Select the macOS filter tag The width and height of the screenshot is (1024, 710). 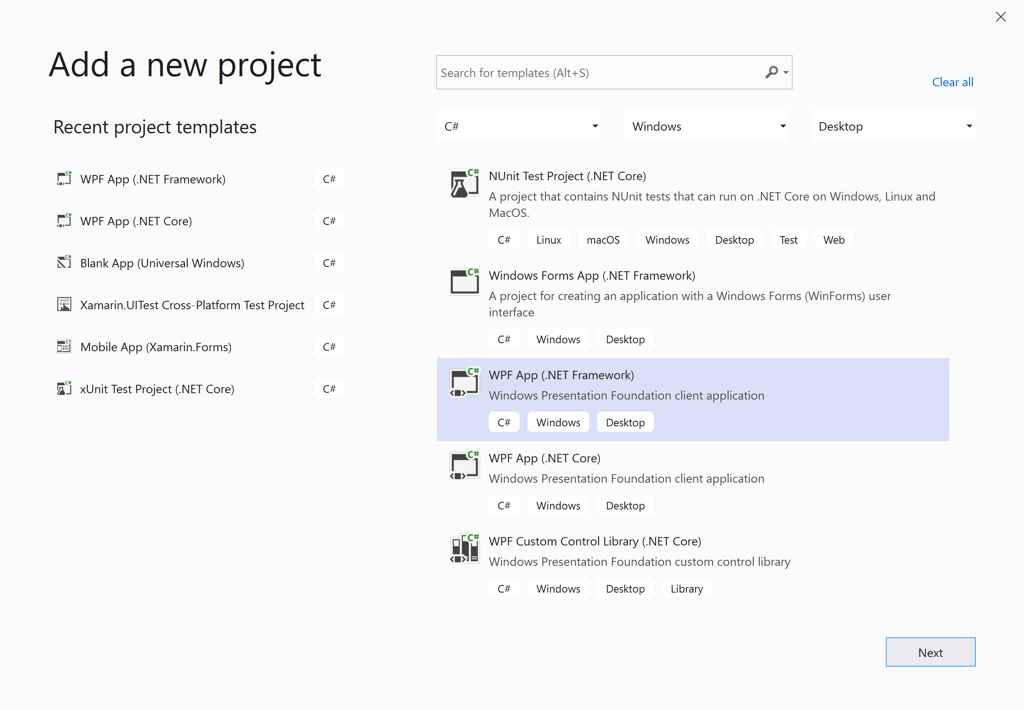click(603, 239)
